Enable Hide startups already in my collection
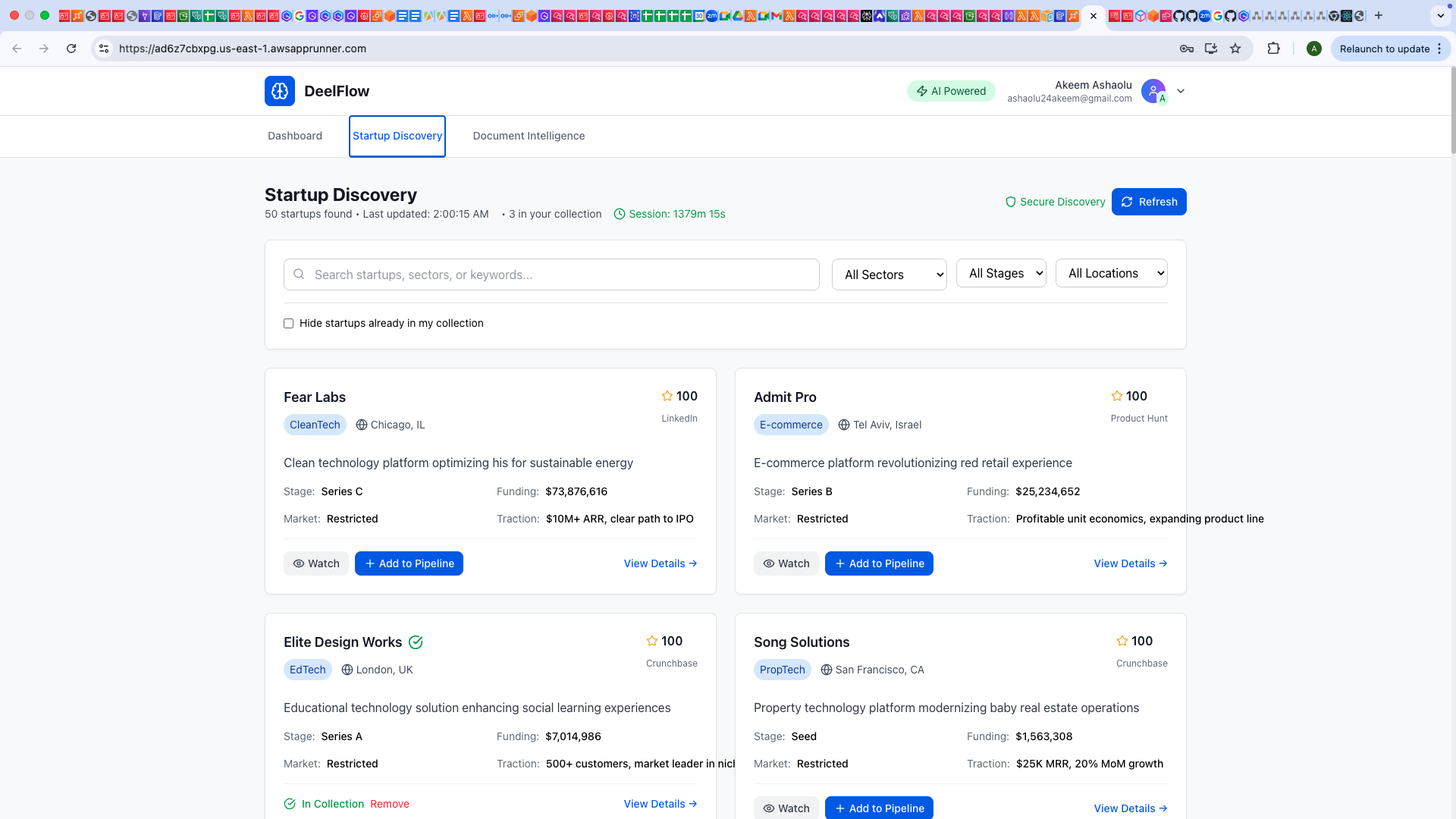 click(x=288, y=323)
